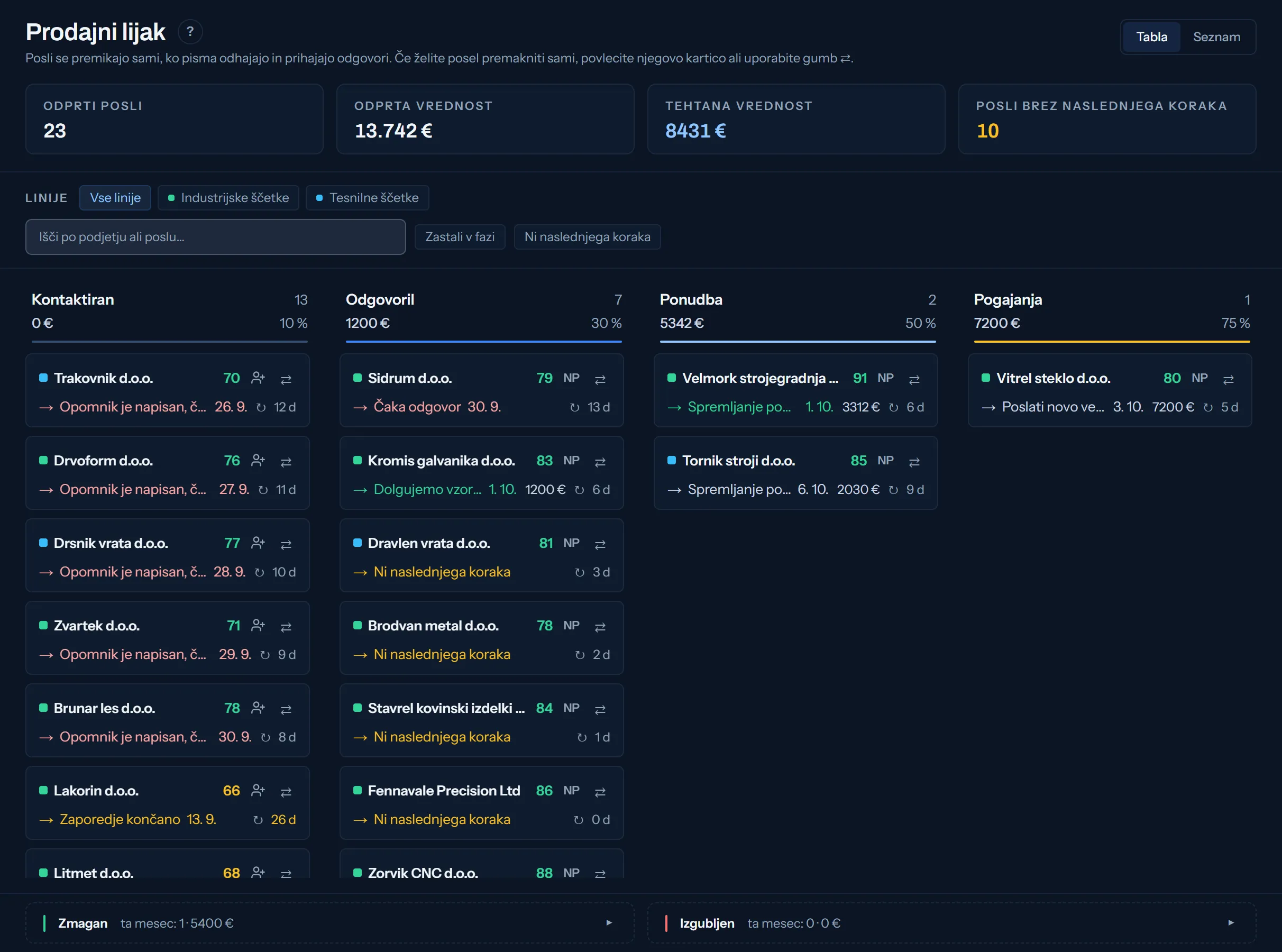Click the Odprti posli stat card
The height and width of the screenshot is (952, 1282).
tap(174, 120)
